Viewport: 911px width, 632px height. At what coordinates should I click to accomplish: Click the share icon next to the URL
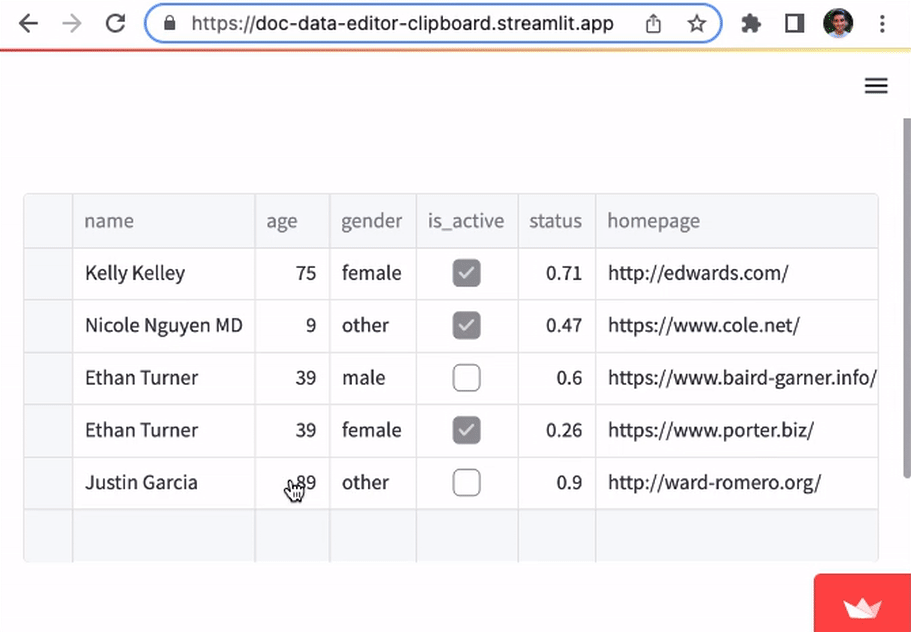tap(653, 23)
